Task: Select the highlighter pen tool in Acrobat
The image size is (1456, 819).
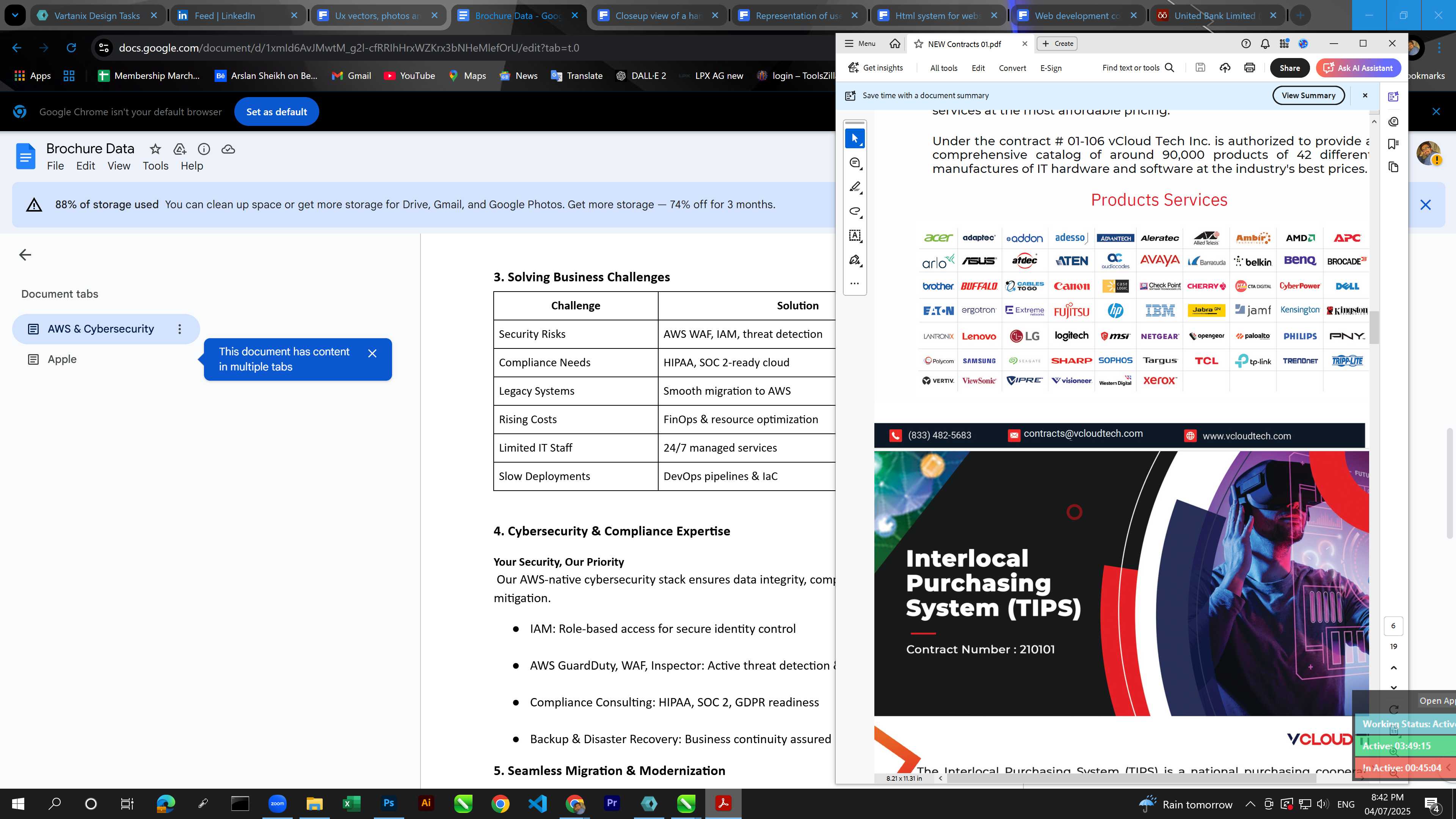Action: [x=855, y=187]
